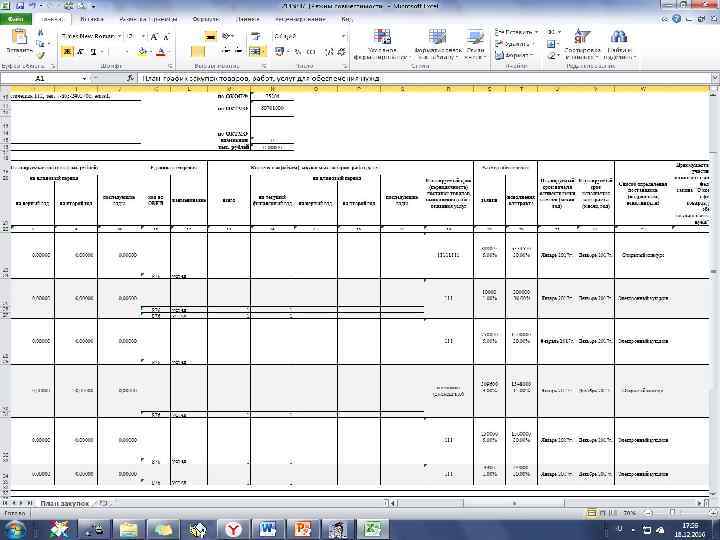720x540 pixels.
Task: Click Insert (Вставить) in Cells group
Action: tap(516, 32)
